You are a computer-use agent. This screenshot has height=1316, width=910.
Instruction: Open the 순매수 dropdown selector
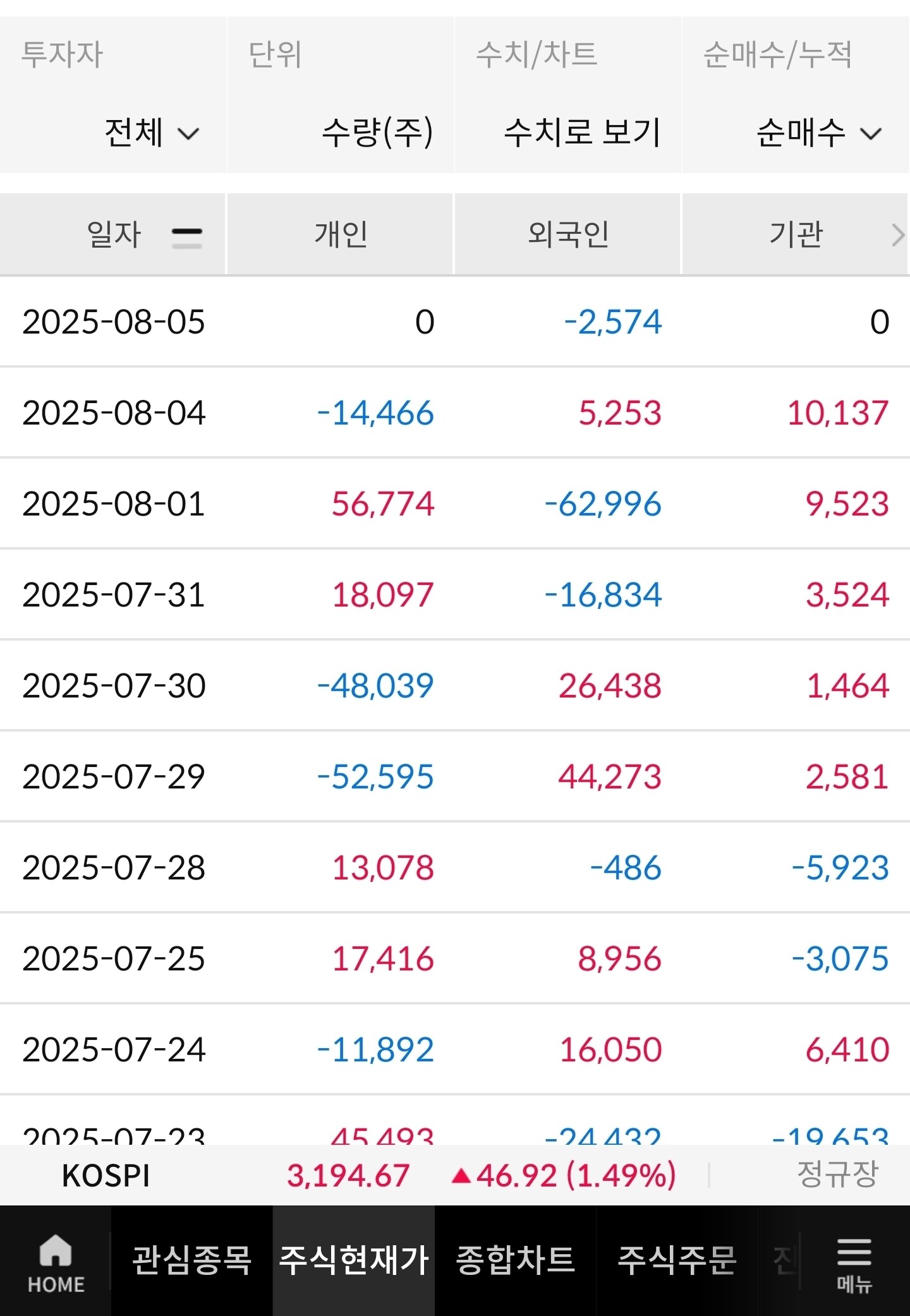(818, 133)
